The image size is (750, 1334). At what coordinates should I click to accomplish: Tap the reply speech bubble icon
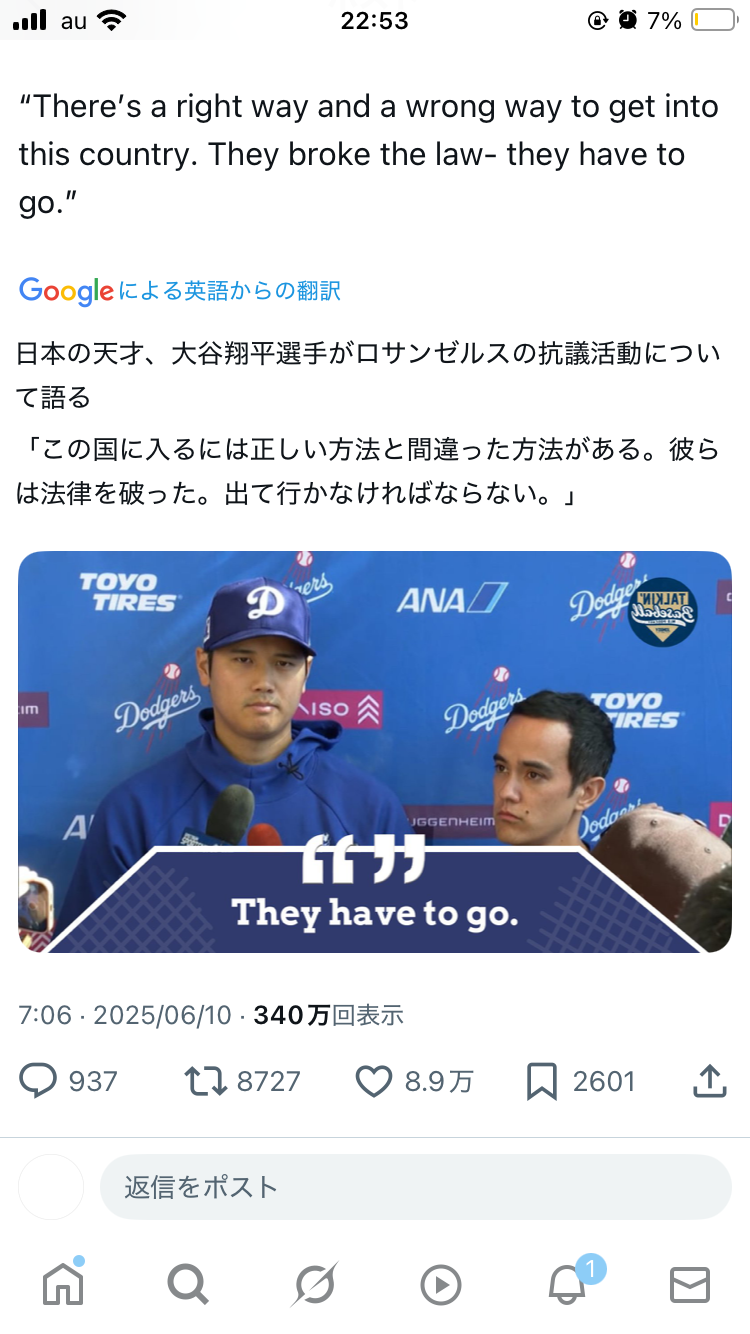click(x=39, y=1081)
